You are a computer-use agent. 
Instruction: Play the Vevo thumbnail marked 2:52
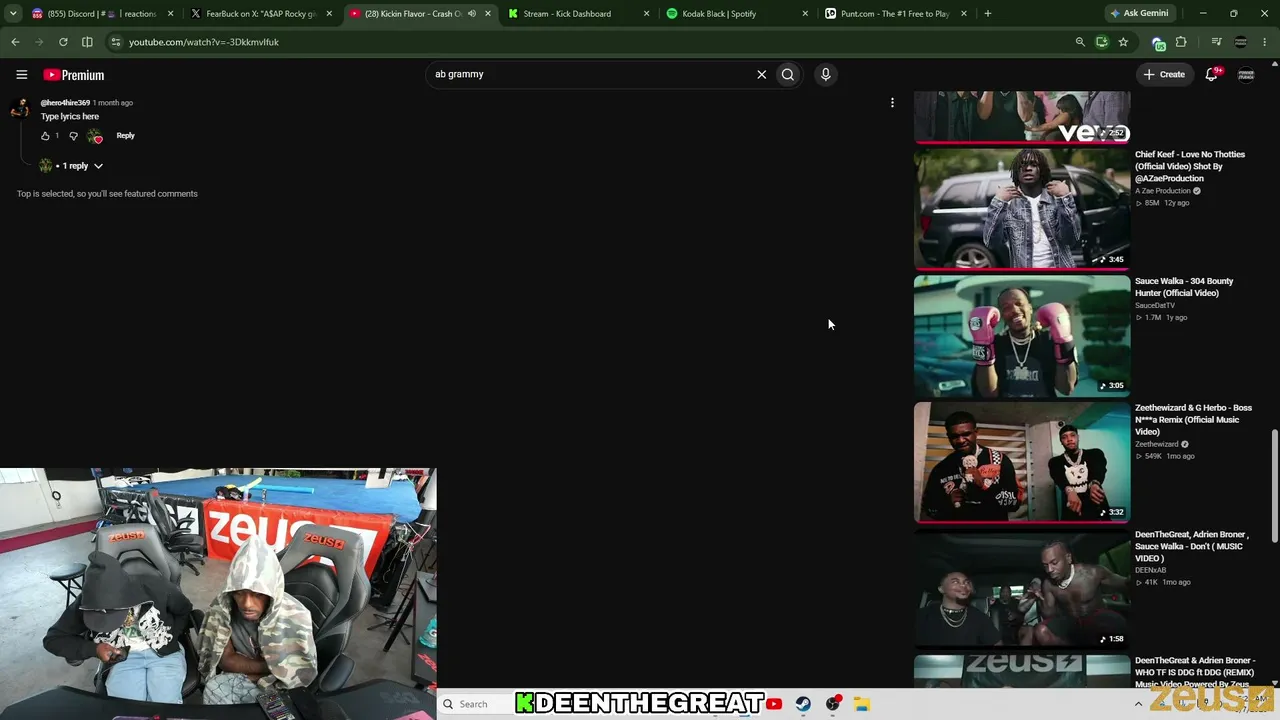1022,117
